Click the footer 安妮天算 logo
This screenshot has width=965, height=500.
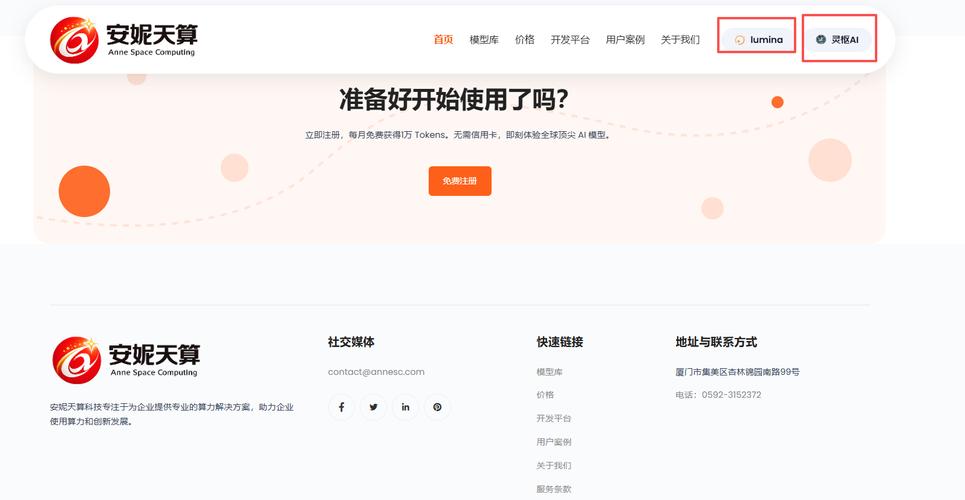coord(126,360)
